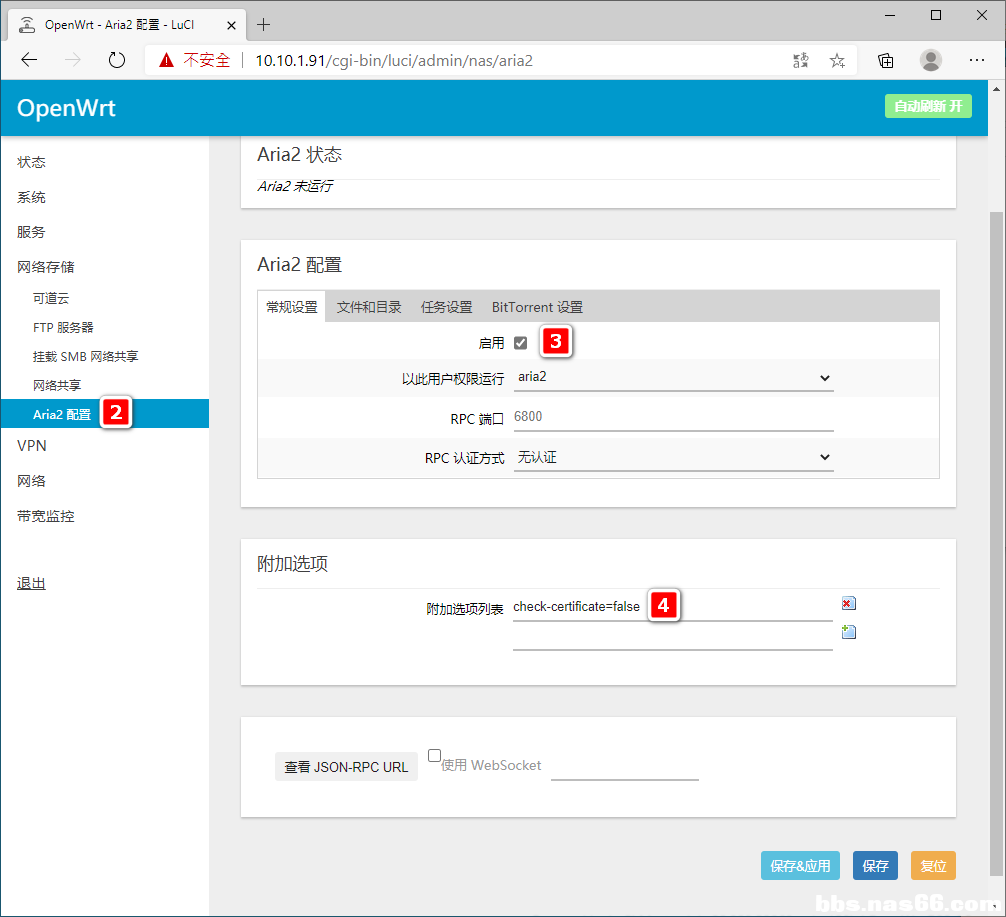Switch to the BitTorrent 设置 tab

pos(537,307)
